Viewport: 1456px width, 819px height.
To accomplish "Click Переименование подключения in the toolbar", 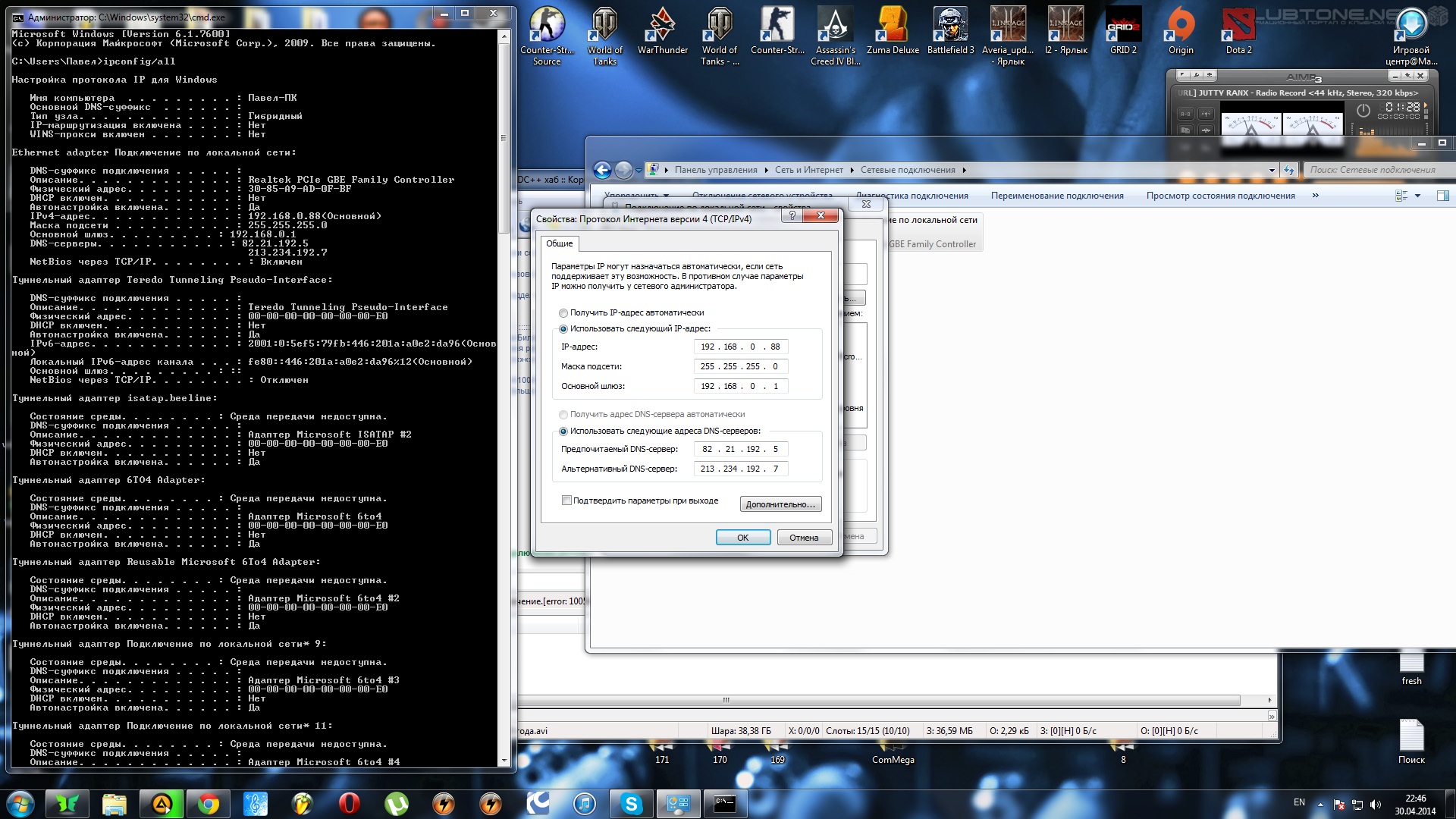I will (x=1057, y=196).
